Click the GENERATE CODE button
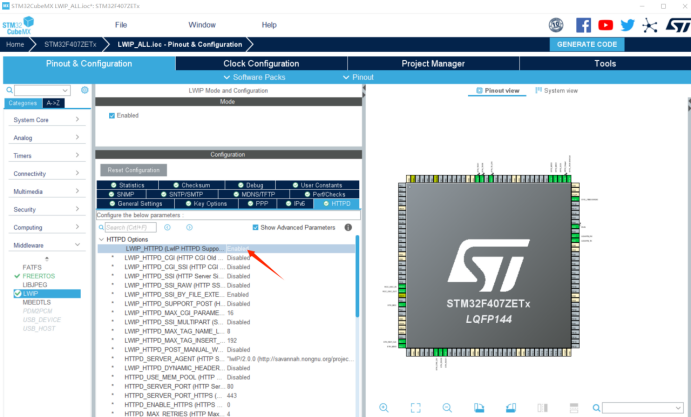The height and width of the screenshot is (417, 691). click(x=587, y=45)
